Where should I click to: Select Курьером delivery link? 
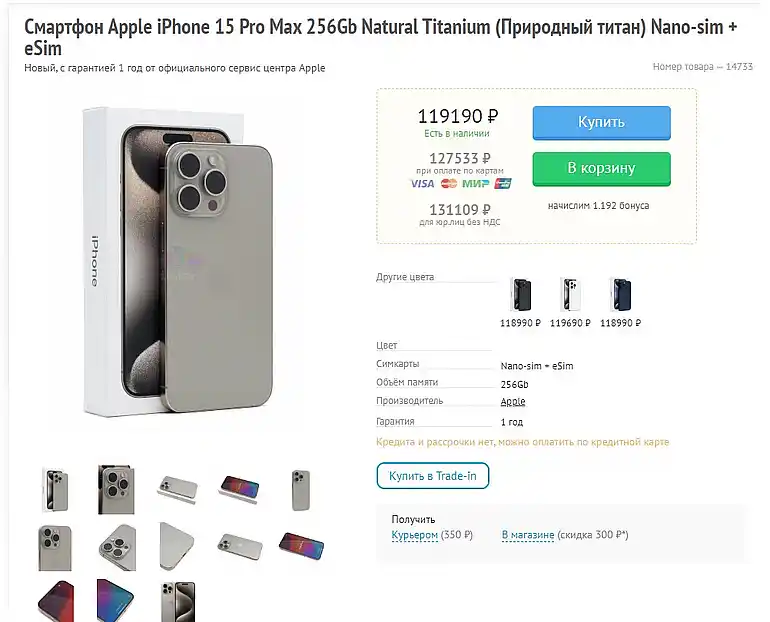(414, 536)
